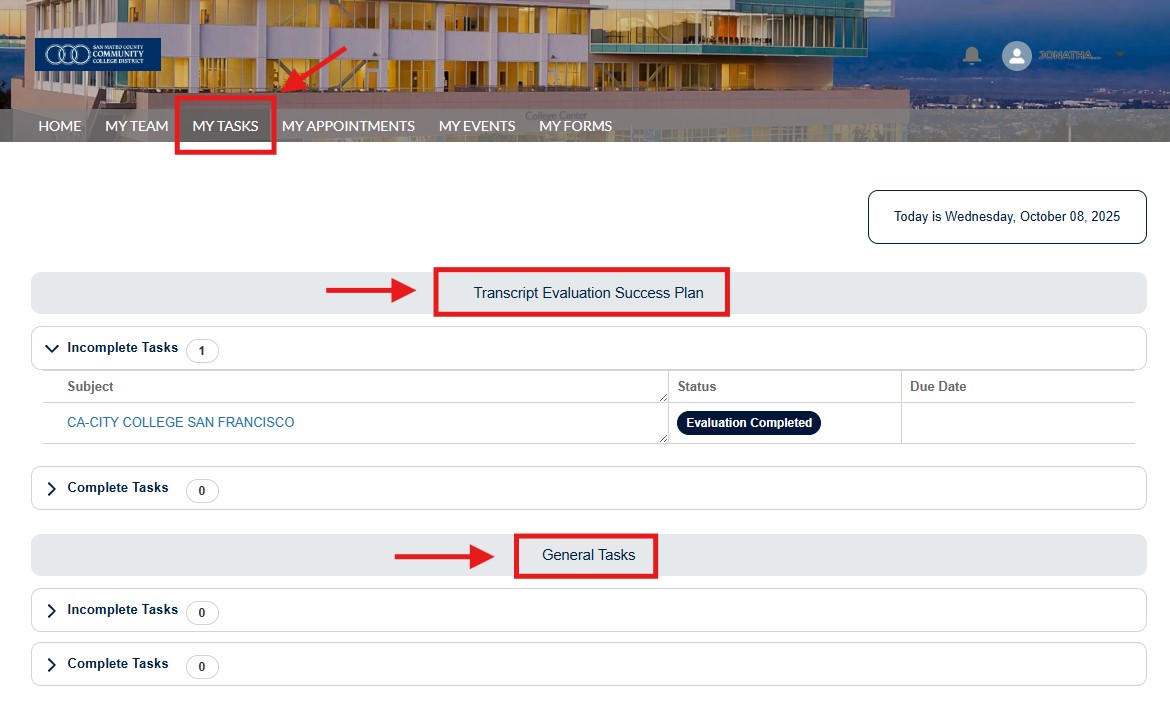Image resolution: width=1170 pixels, height=722 pixels.
Task: Select the MY TASKS tab
Action: coord(225,126)
